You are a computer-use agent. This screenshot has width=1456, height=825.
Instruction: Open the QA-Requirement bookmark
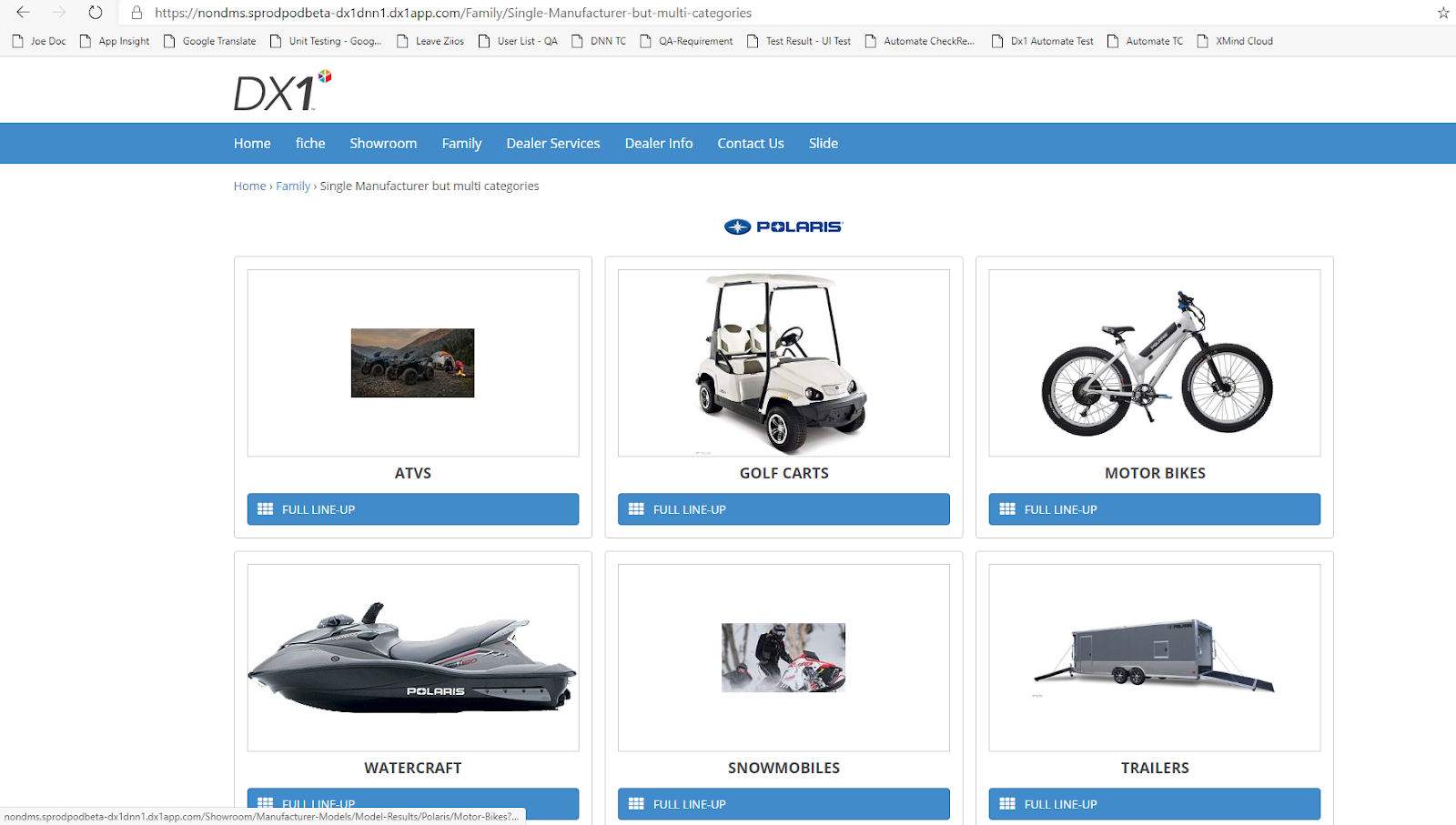click(686, 41)
